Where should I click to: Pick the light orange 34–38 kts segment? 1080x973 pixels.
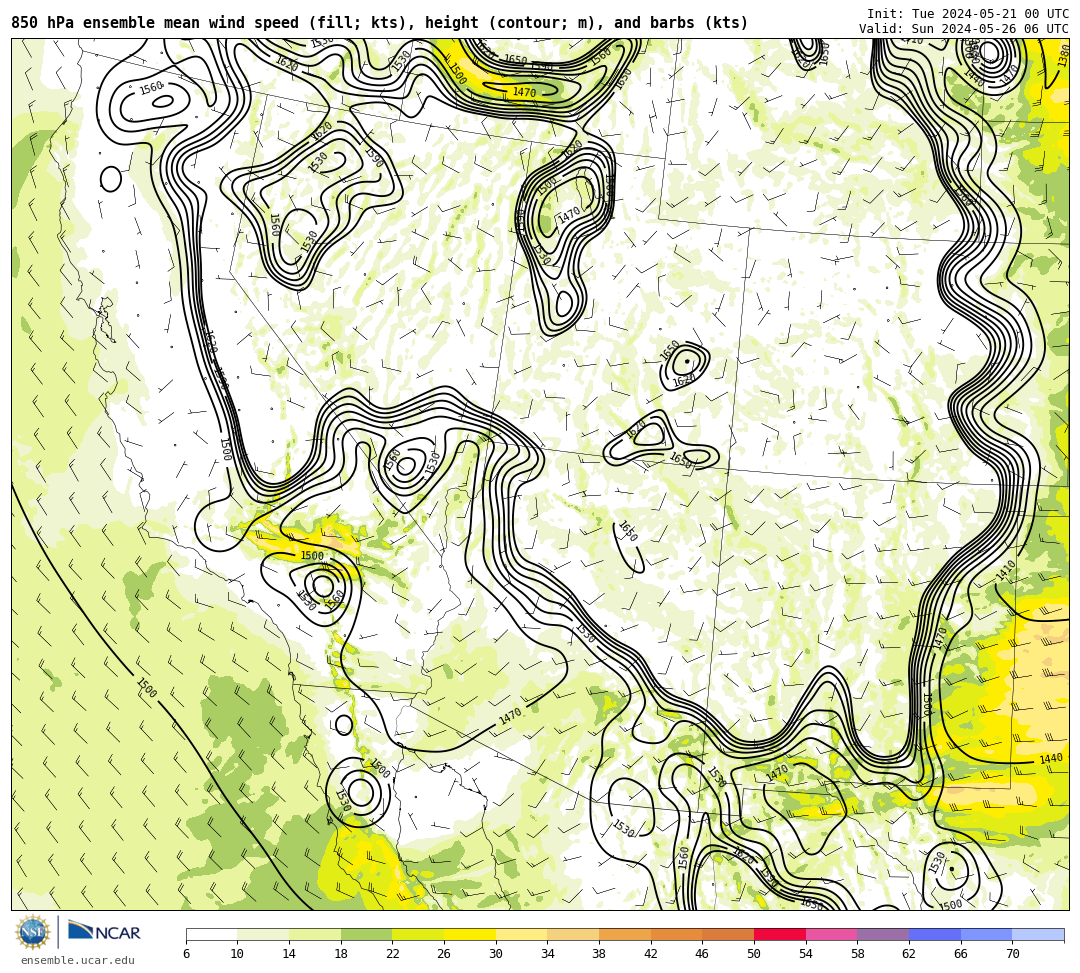pos(573,934)
